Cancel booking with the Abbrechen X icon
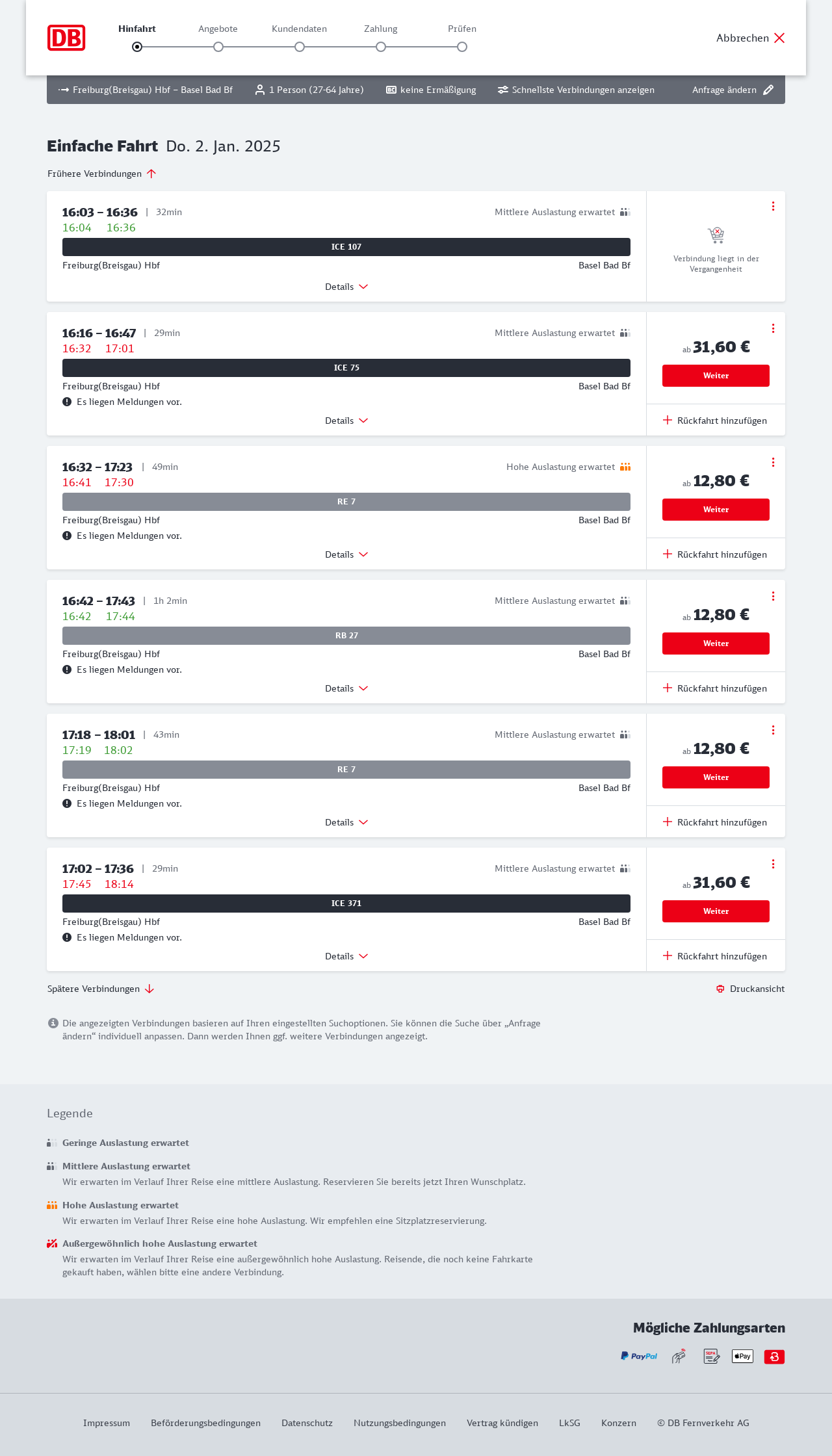832x1456 pixels. tap(779, 38)
